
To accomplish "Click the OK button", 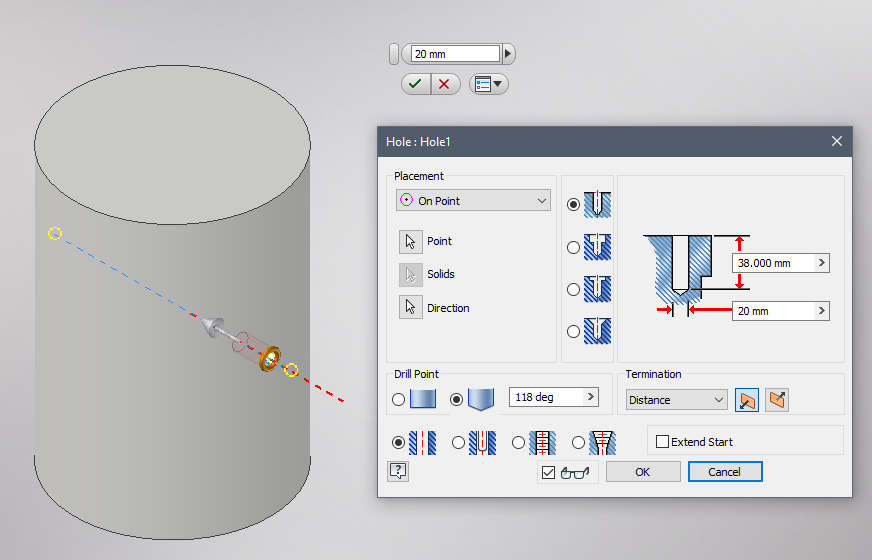I will (x=643, y=472).
